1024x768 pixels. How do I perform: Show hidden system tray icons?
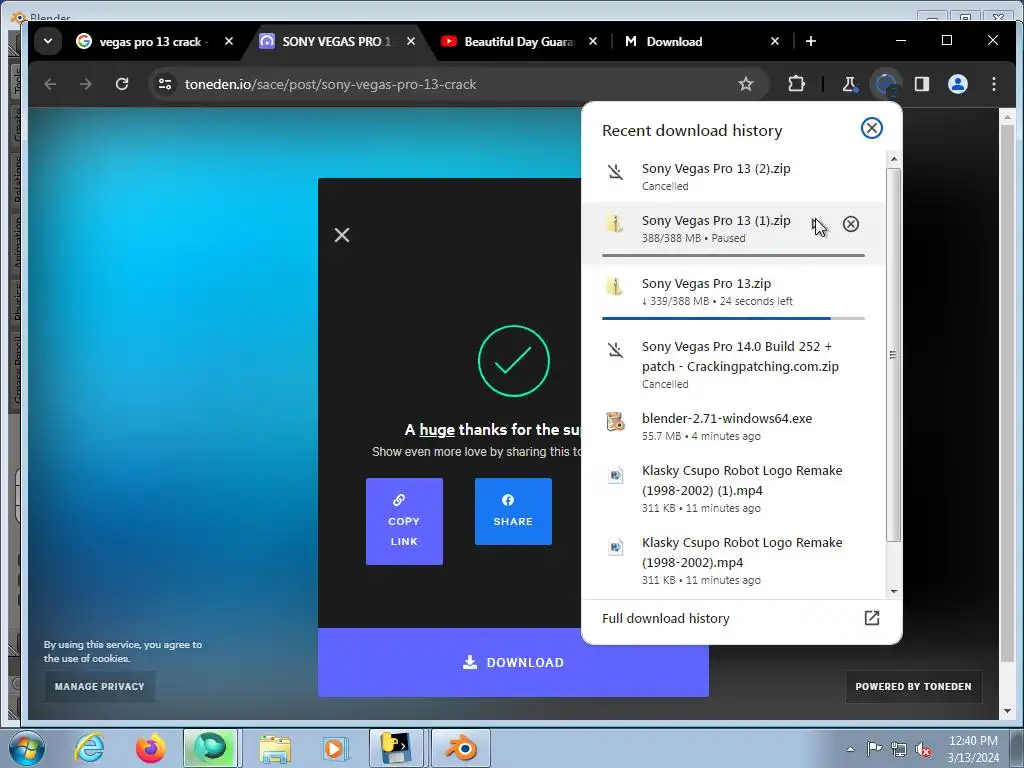click(850, 749)
